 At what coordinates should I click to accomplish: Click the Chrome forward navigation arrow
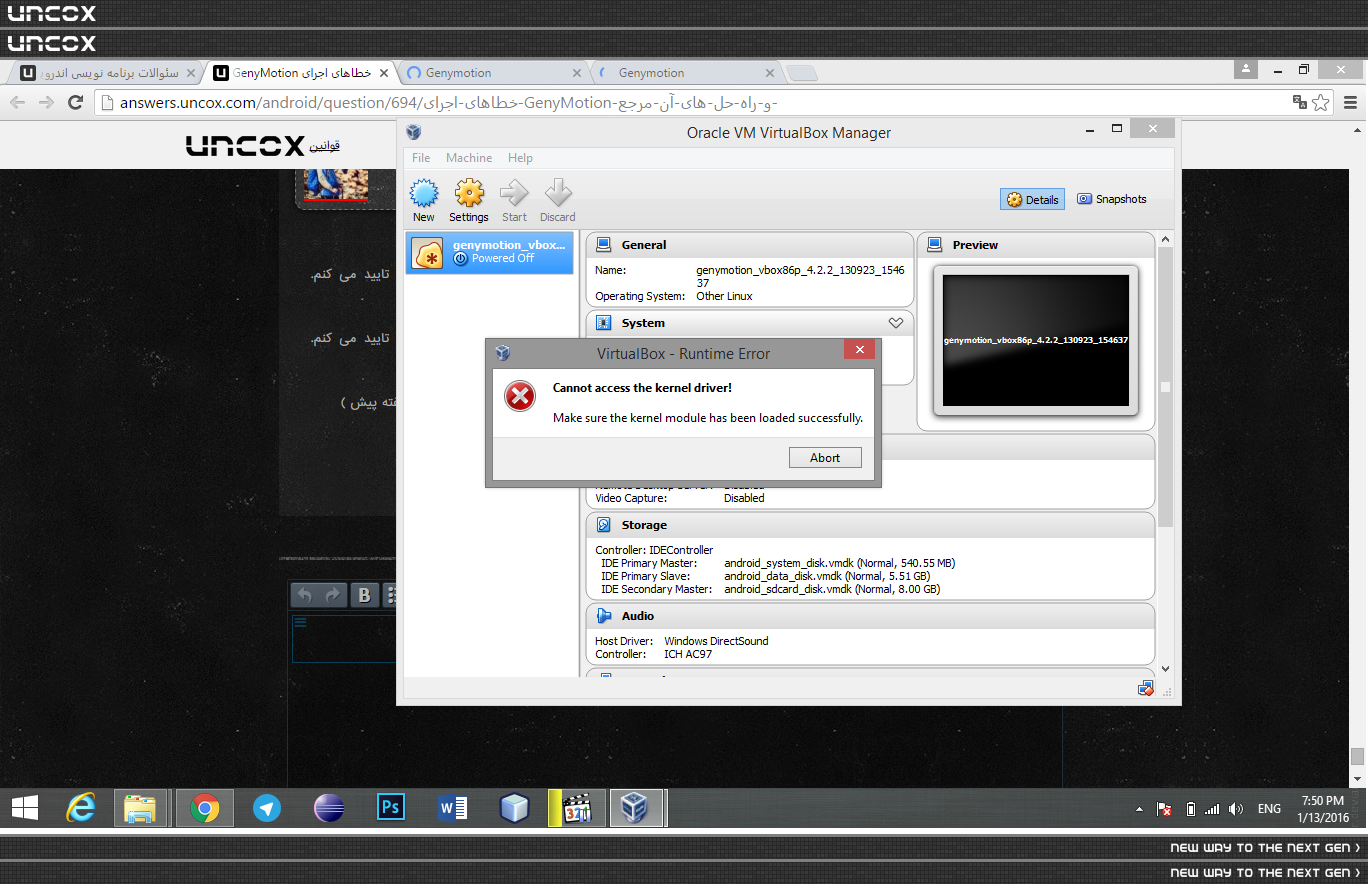pyautogui.click(x=46, y=102)
